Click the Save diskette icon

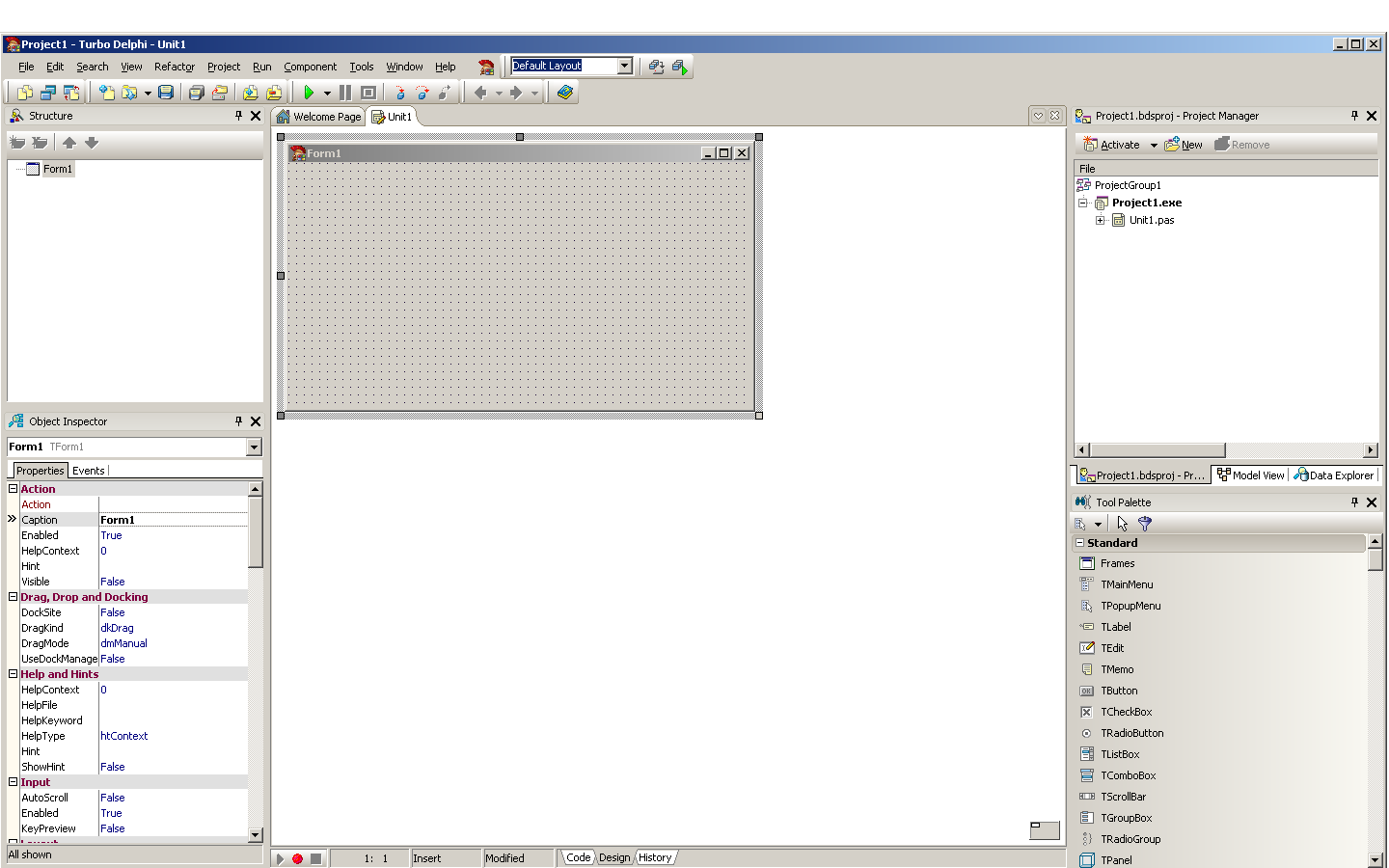[x=166, y=93]
